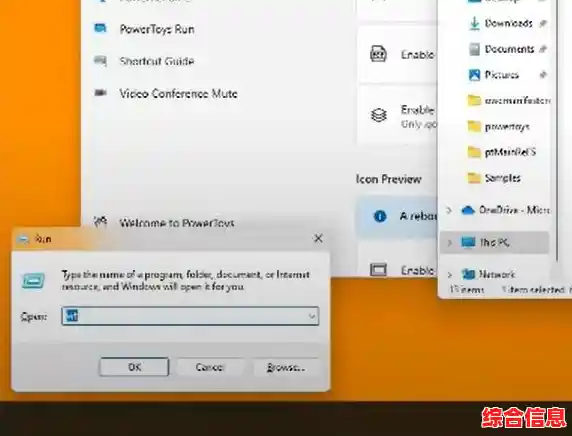Click the blue info icon in reboot notice
This screenshot has width=572, height=436.
point(379,216)
